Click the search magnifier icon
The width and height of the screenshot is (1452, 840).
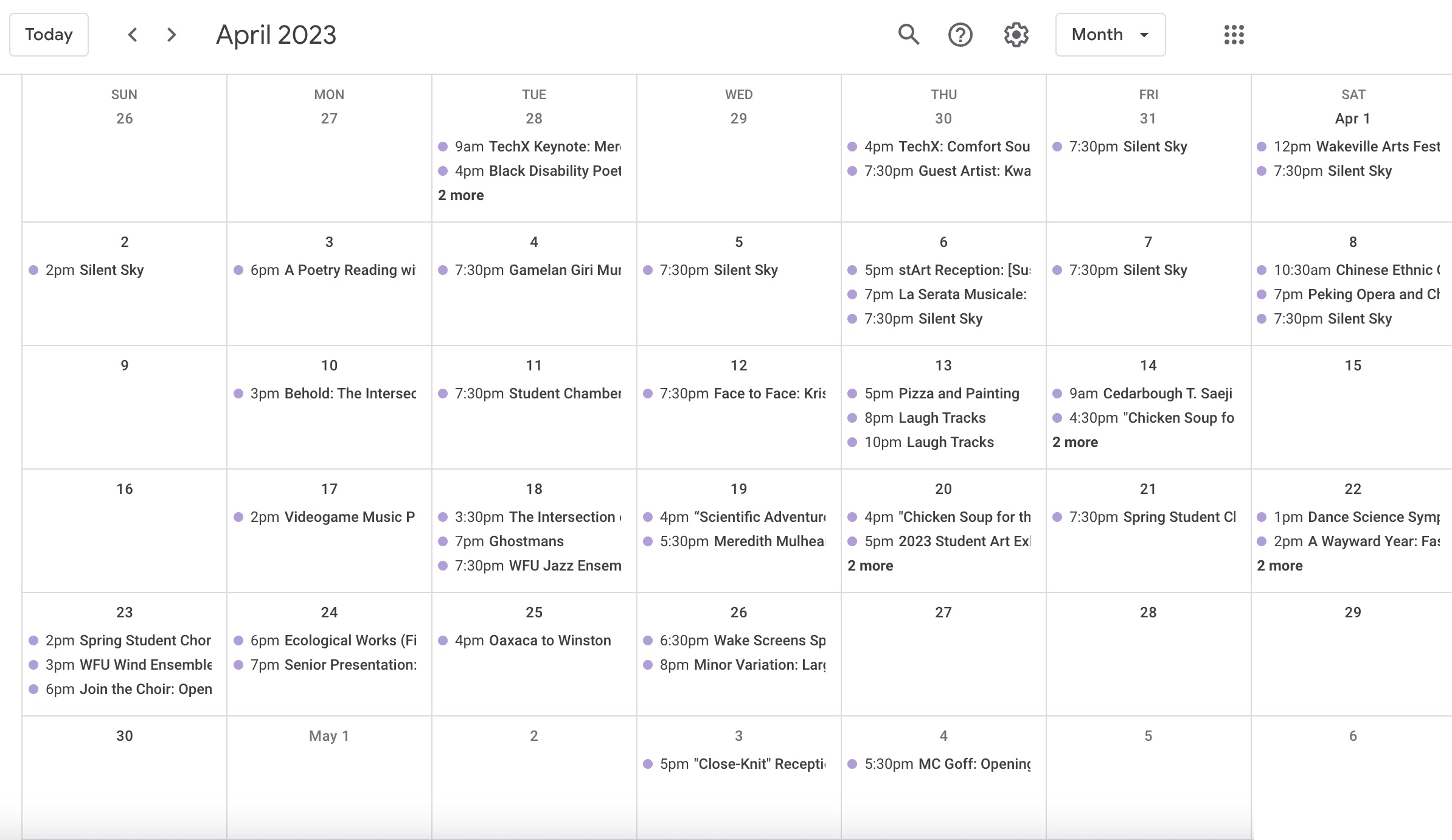click(x=909, y=35)
